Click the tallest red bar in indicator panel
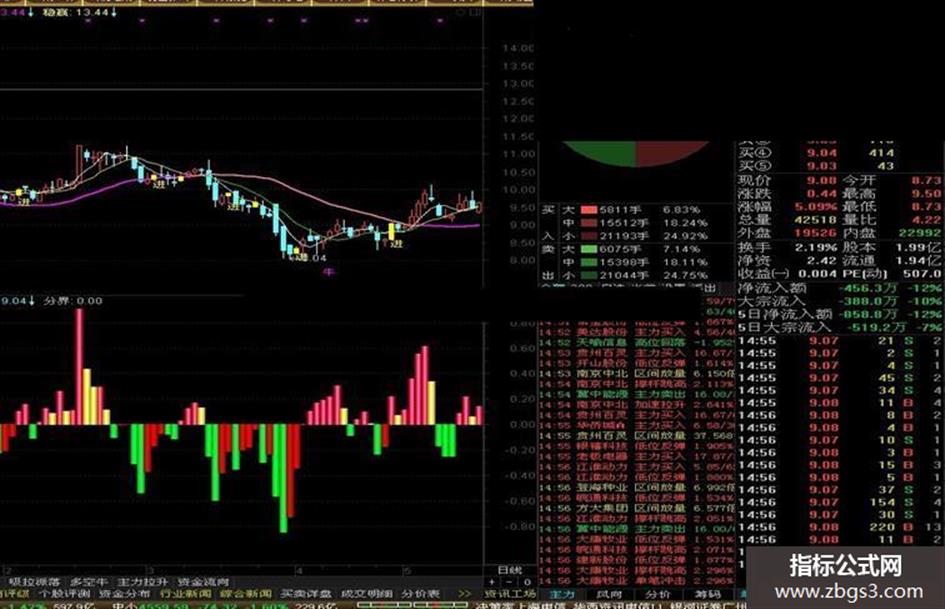945x609 pixels. (80, 367)
